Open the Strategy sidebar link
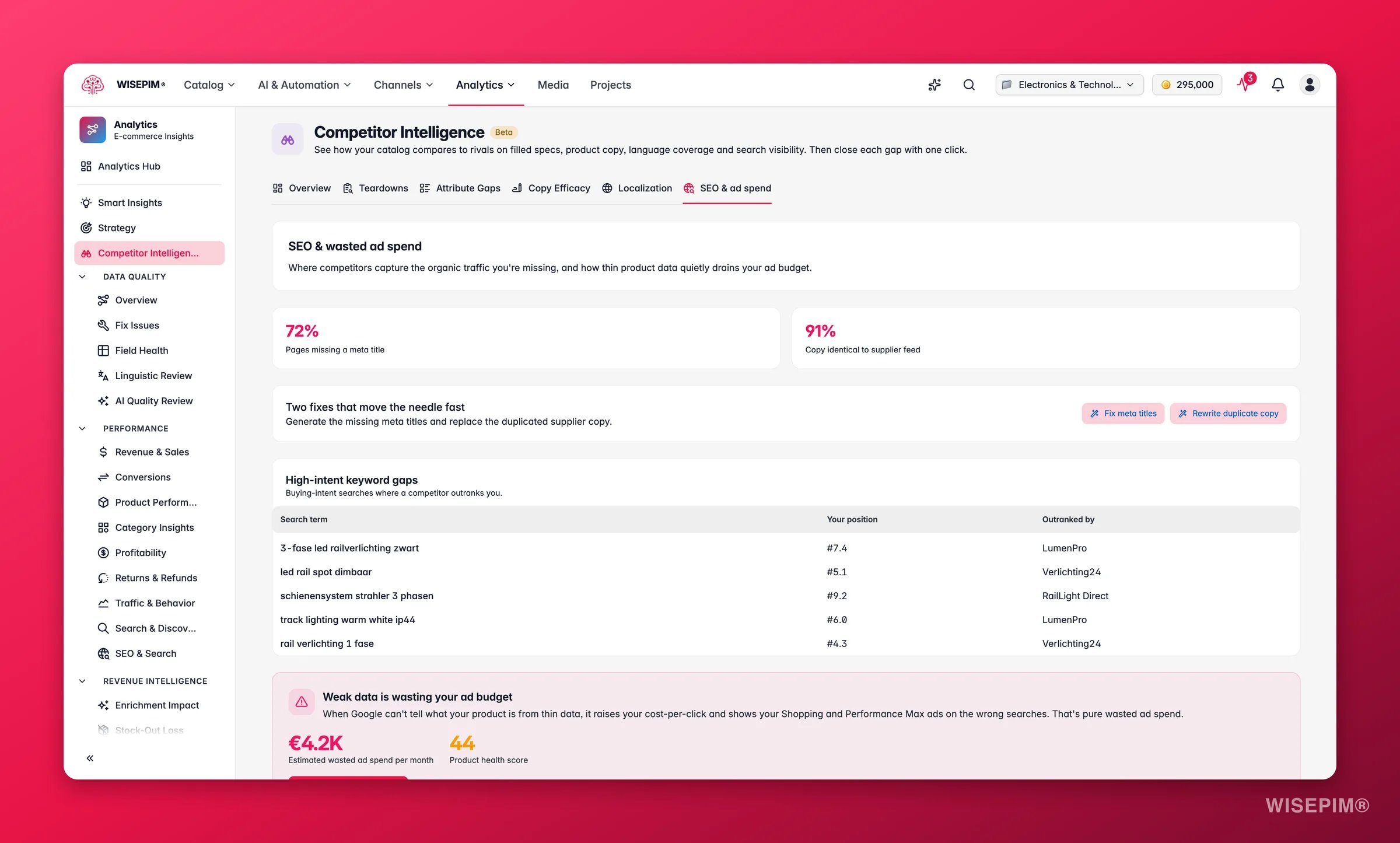This screenshot has width=1400, height=843. pyautogui.click(x=149, y=228)
